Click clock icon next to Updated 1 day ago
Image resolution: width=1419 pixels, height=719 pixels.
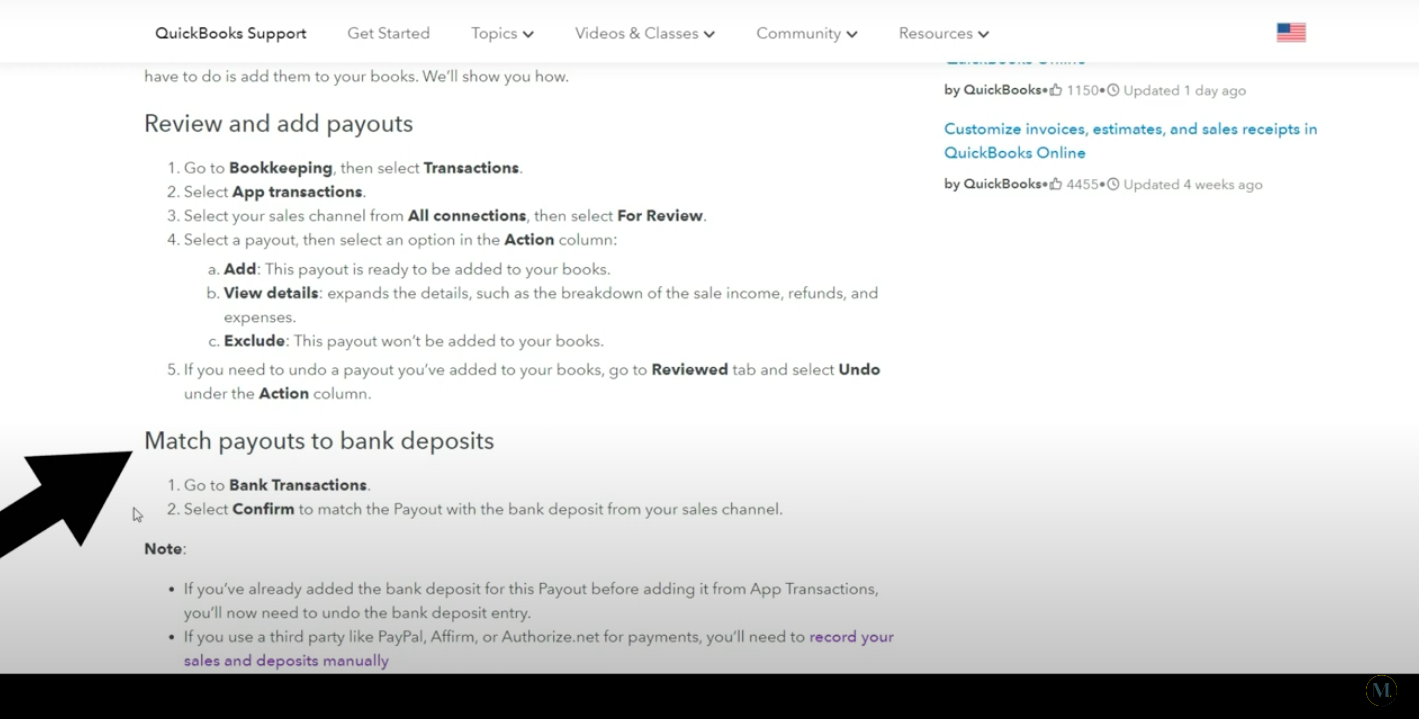pos(1113,90)
